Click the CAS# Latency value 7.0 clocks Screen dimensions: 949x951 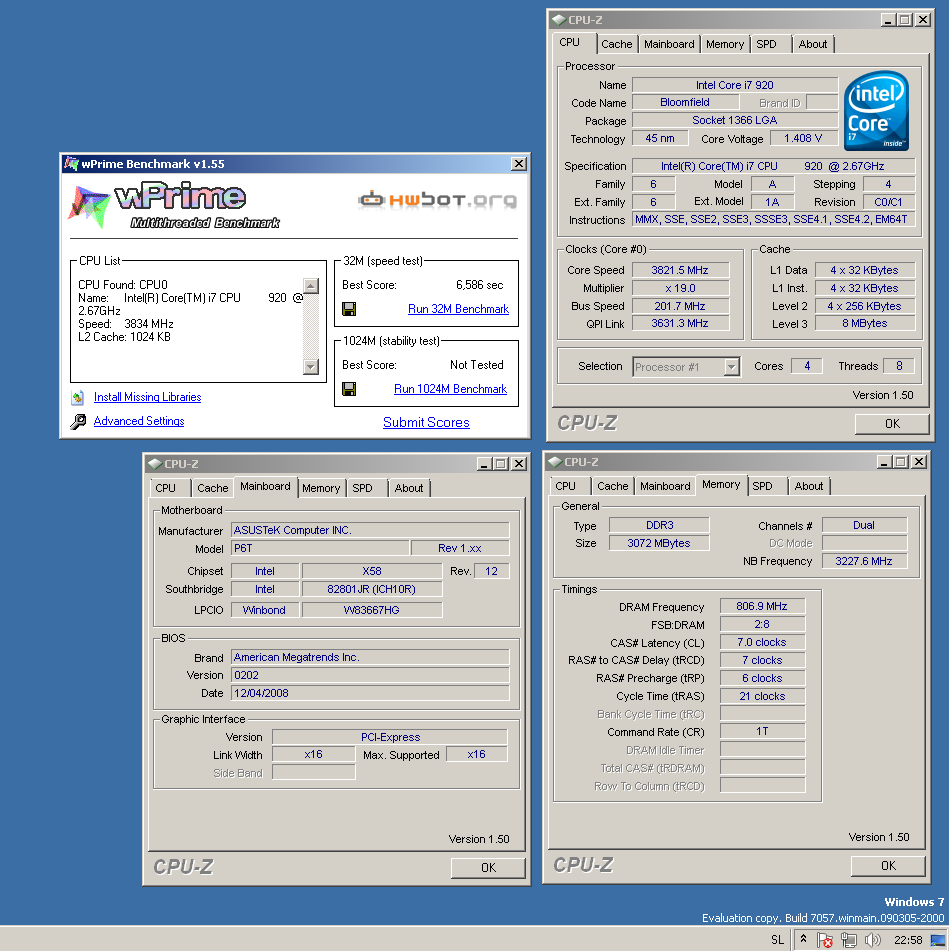point(762,642)
